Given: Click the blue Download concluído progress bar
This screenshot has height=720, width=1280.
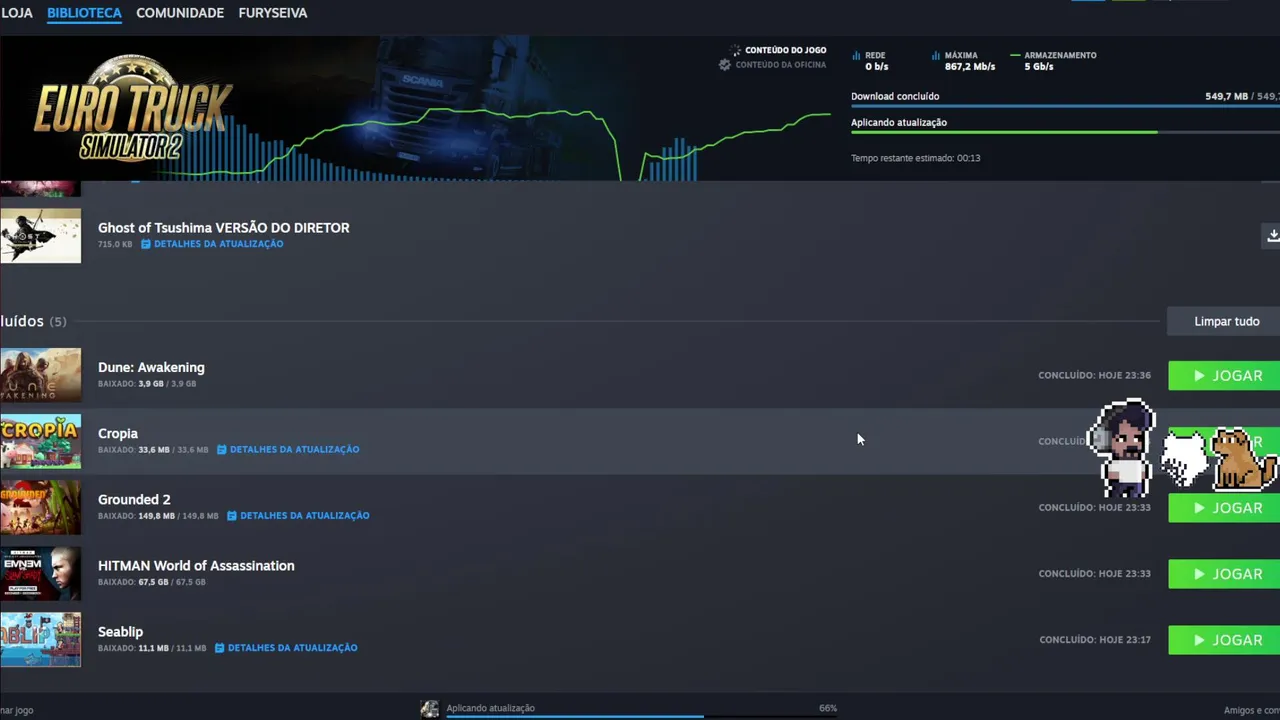Looking at the screenshot, I should [x=1065, y=106].
